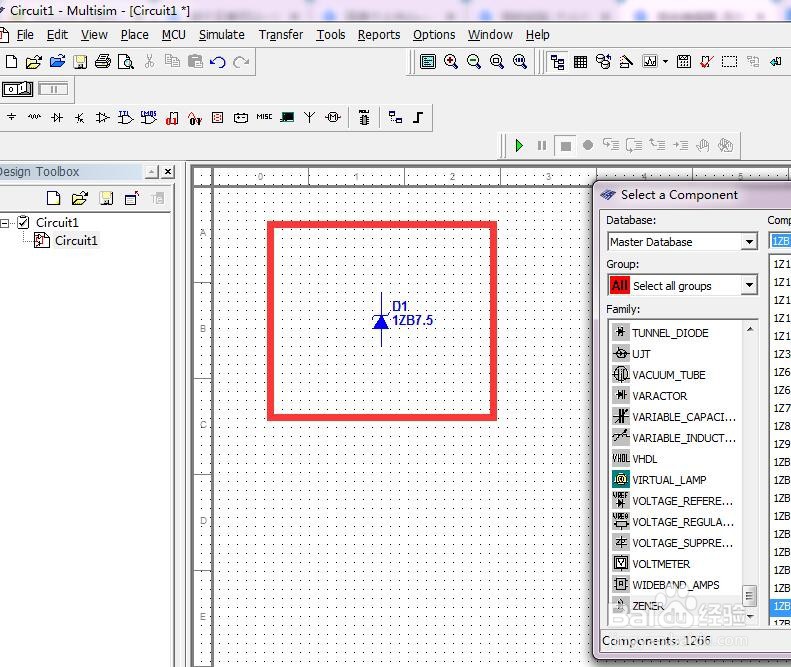Open the File menu
This screenshot has width=791, height=667.
click(25, 35)
